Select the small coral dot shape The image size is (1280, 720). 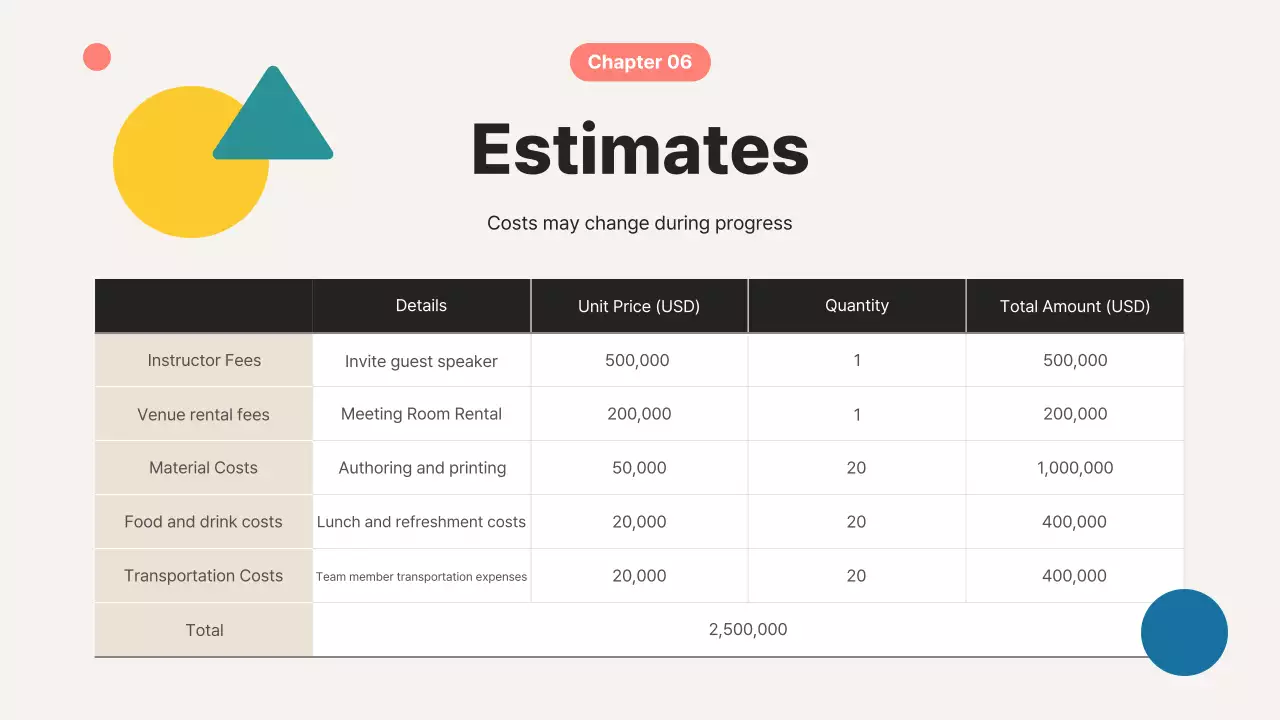tap(97, 57)
